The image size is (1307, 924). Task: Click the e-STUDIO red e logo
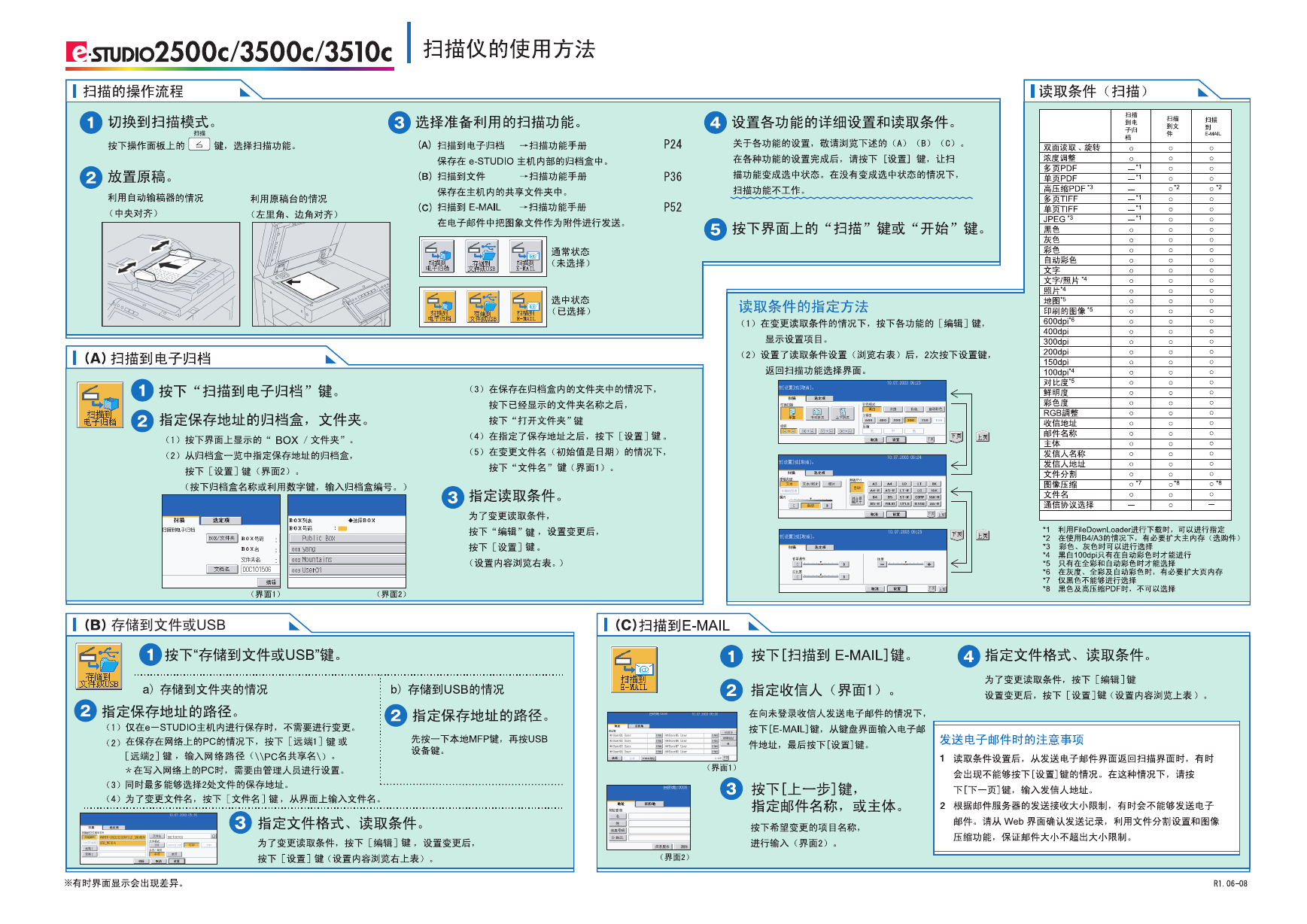click(78, 51)
